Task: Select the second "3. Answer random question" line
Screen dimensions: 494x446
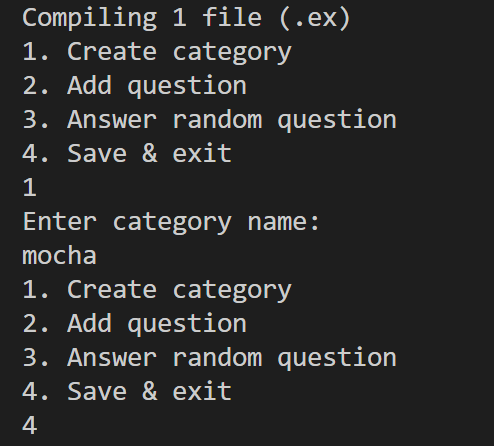Action: point(209,359)
